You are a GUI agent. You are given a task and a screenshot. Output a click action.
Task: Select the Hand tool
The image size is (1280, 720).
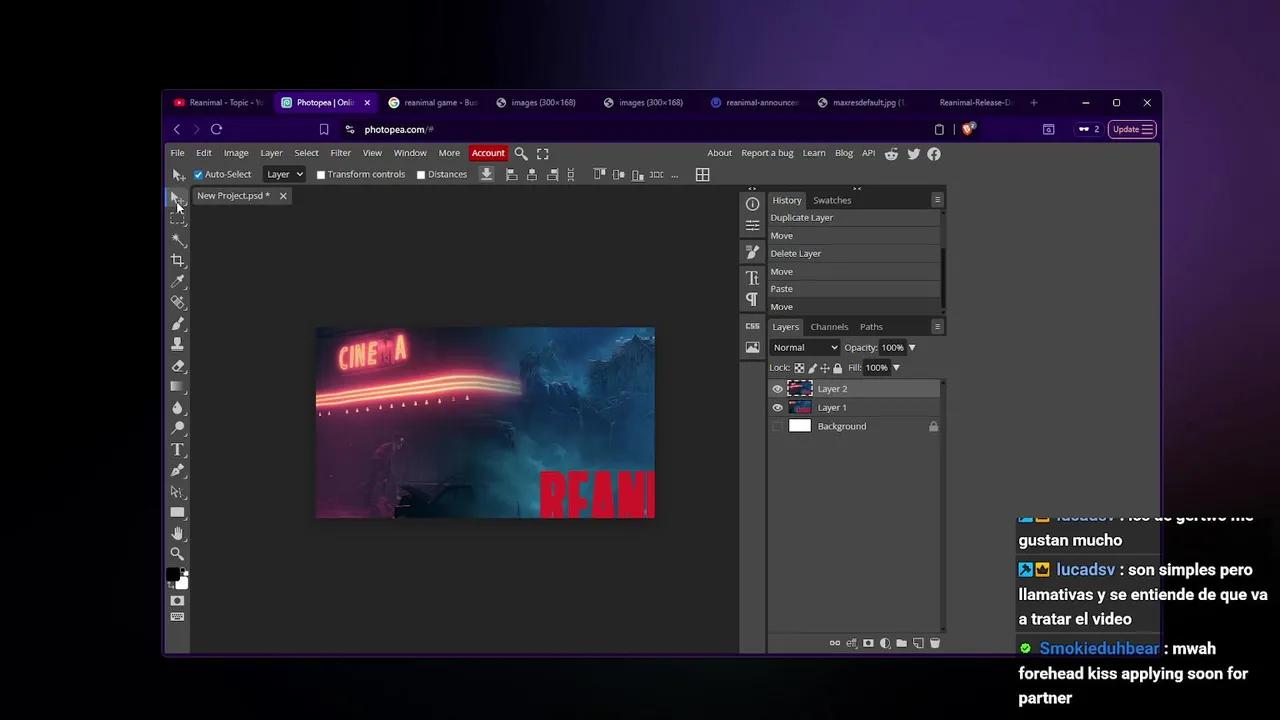coord(177,533)
